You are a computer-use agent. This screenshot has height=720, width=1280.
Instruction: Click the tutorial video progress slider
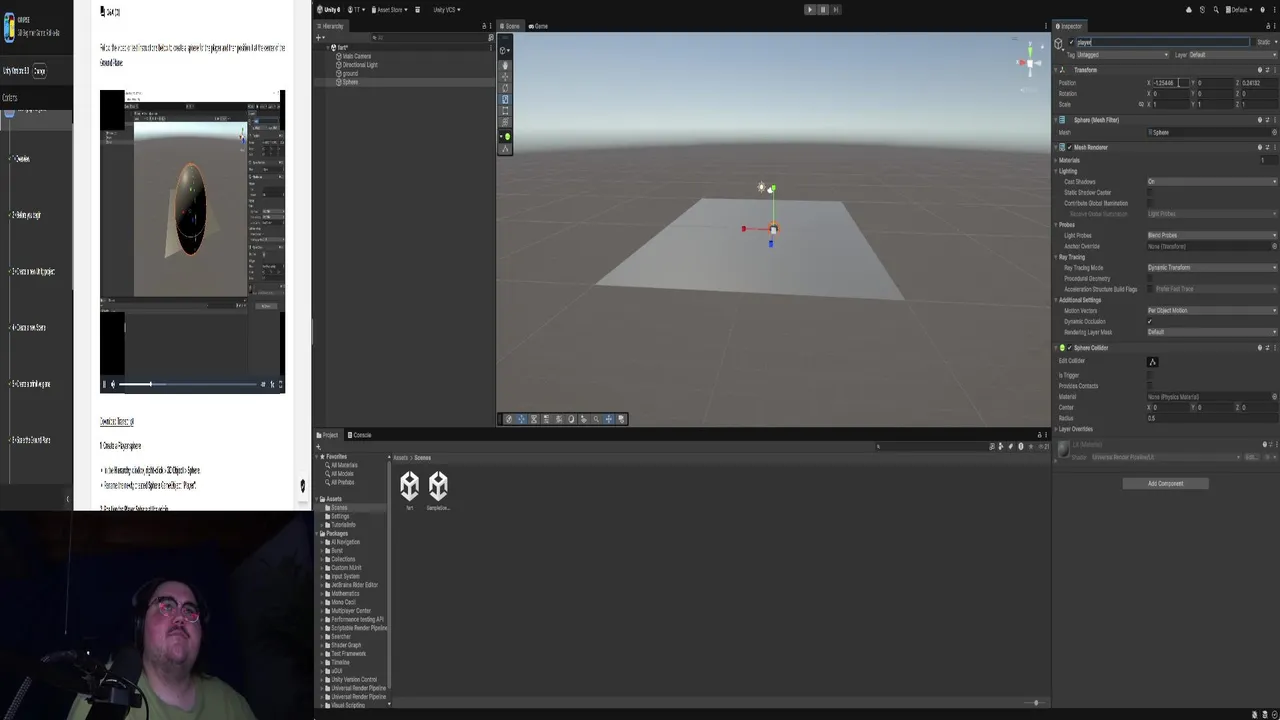(189, 384)
